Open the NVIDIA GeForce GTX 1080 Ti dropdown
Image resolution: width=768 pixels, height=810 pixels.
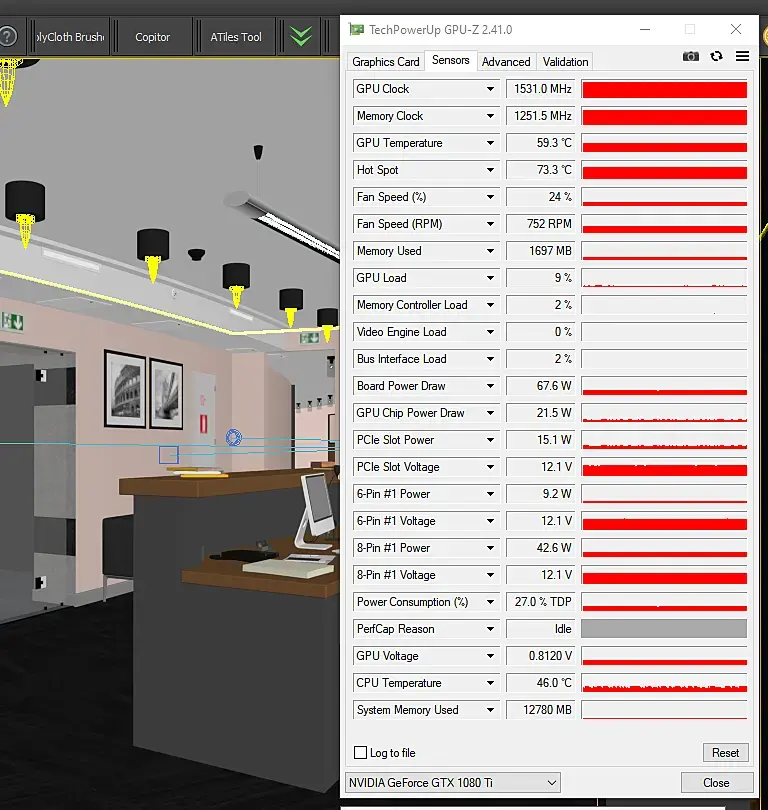[452, 783]
